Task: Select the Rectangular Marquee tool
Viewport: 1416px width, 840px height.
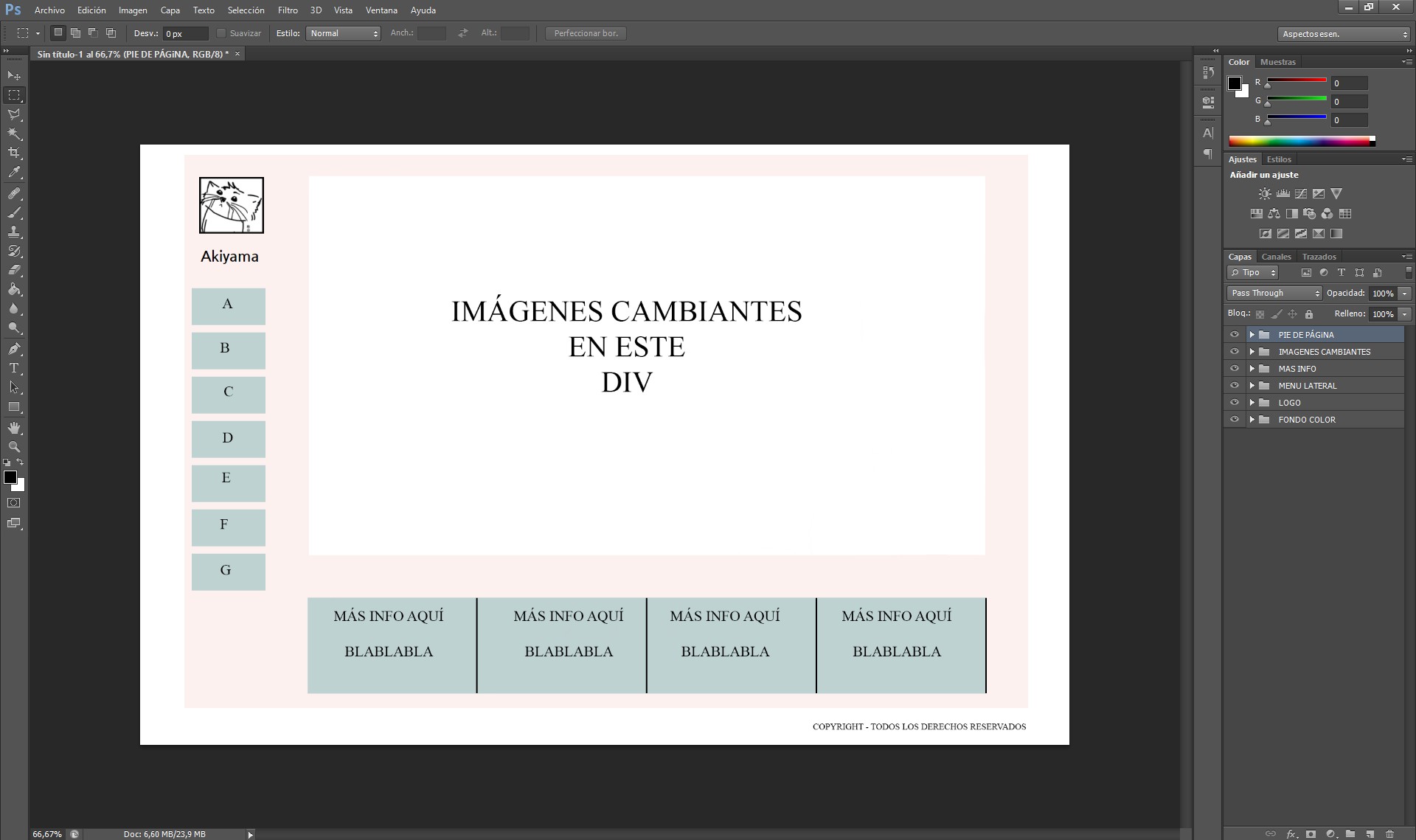Action: 14,95
